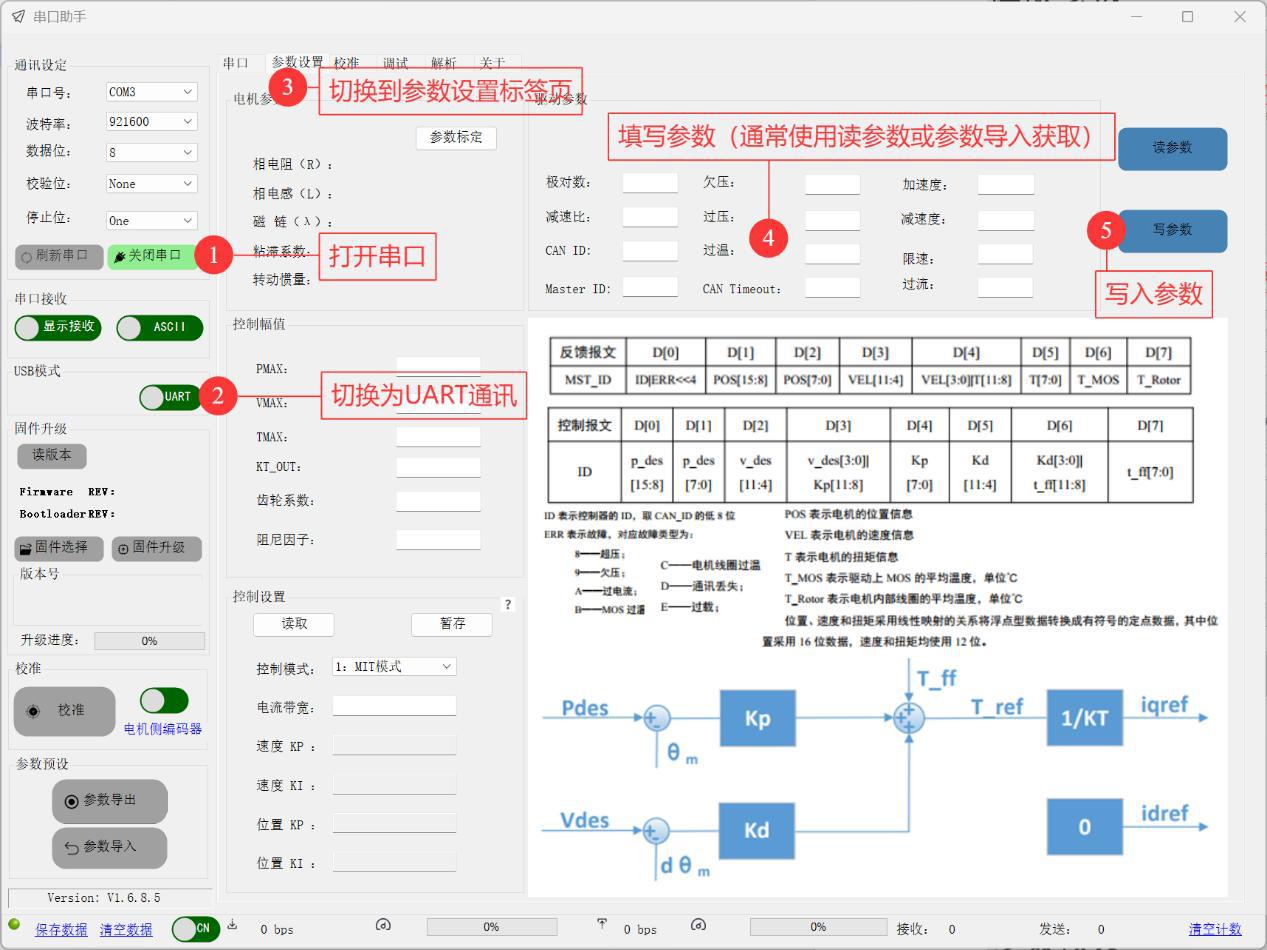Image resolution: width=1267 pixels, height=950 pixels.
Task: Click the download speed icon in status bar
Action: [233, 925]
